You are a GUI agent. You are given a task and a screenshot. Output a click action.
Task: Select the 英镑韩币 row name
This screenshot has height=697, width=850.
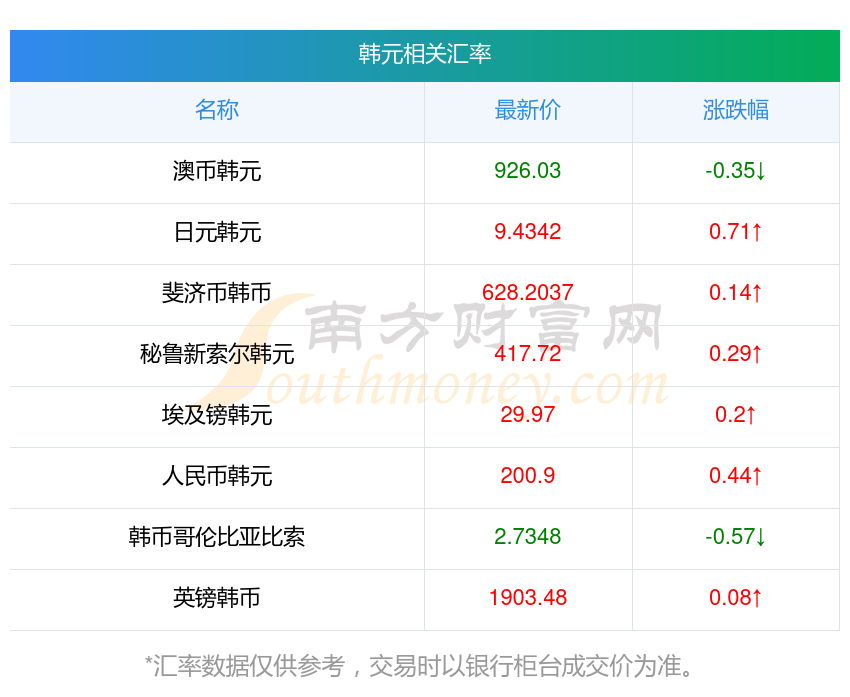pyautogui.click(x=217, y=598)
